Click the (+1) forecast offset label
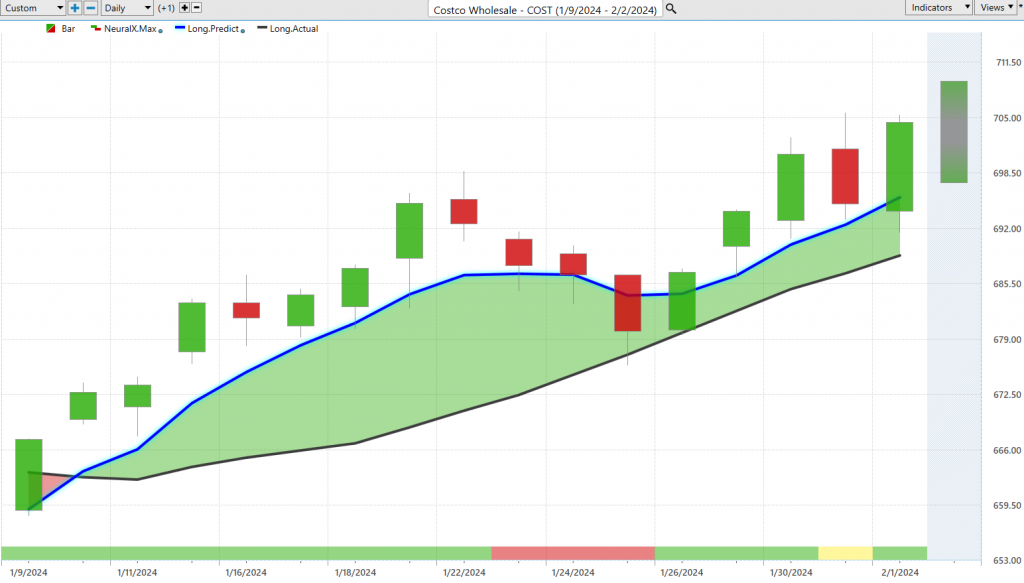Image resolution: width=1024 pixels, height=583 pixels. (x=166, y=8)
